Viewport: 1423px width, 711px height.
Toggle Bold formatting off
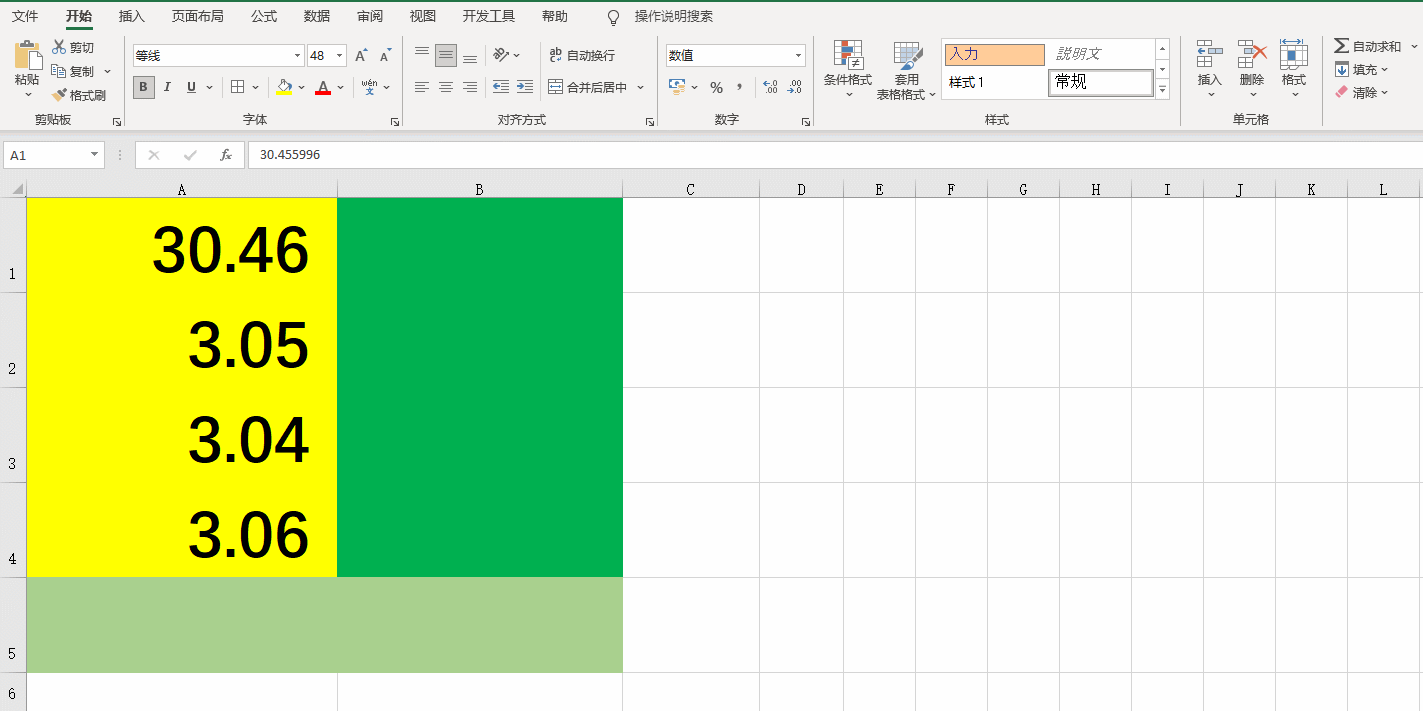144,87
